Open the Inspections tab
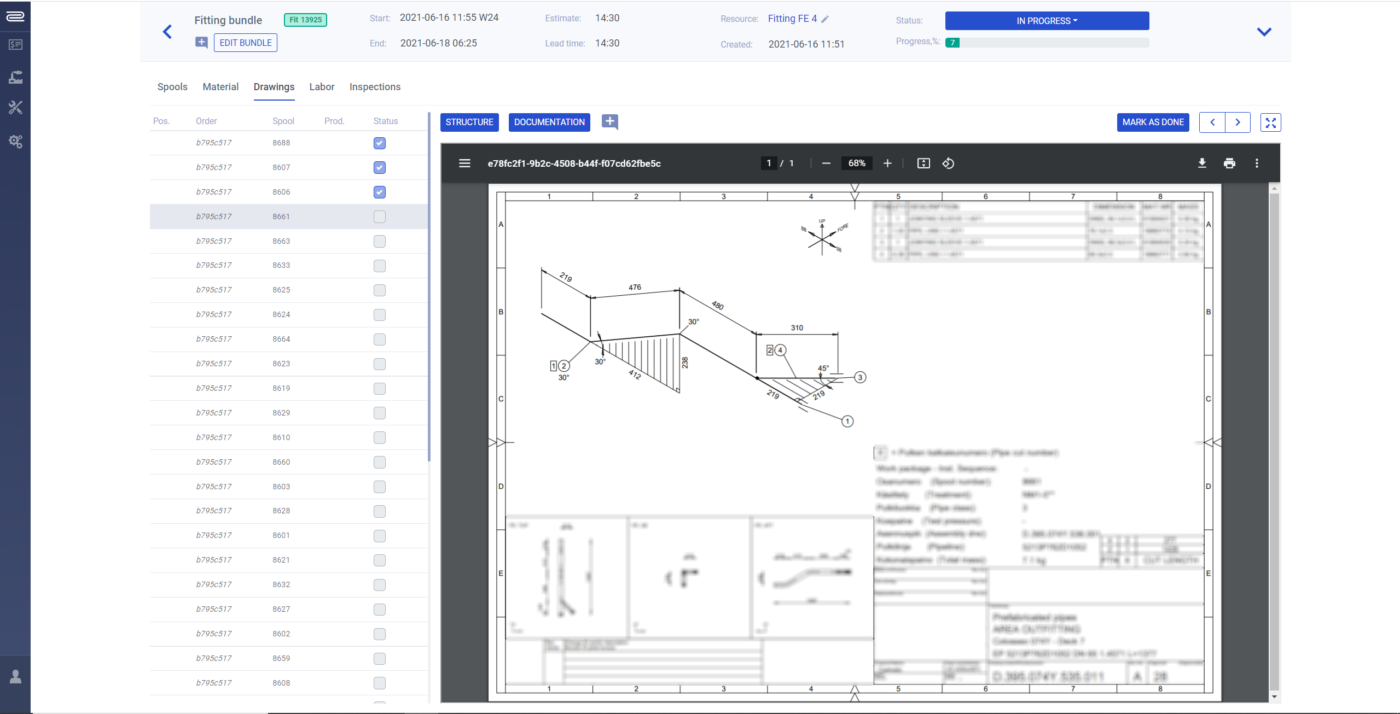The image size is (1400, 714). [x=375, y=87]
